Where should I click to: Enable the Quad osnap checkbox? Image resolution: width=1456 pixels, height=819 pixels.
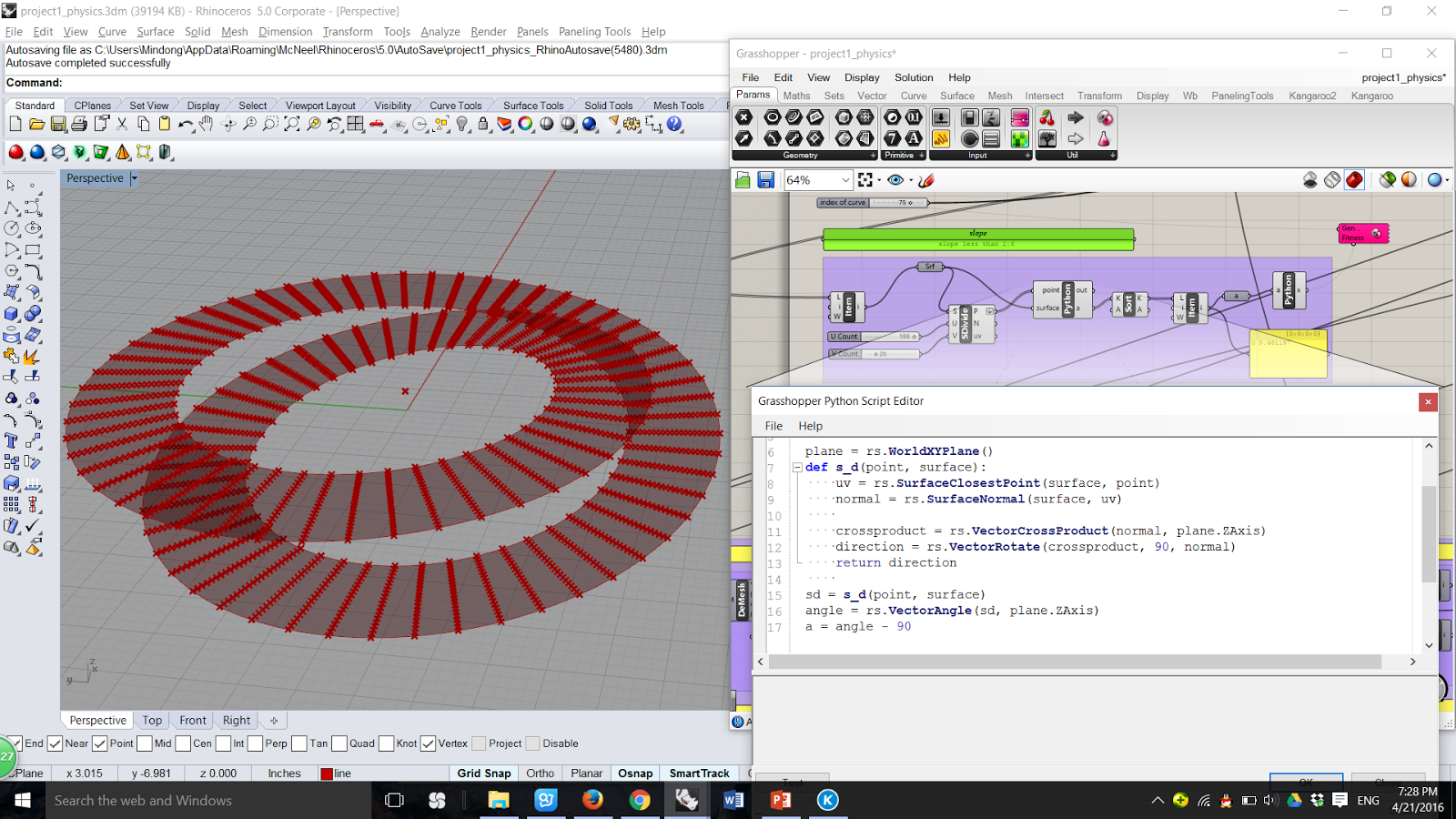[339, 743]
